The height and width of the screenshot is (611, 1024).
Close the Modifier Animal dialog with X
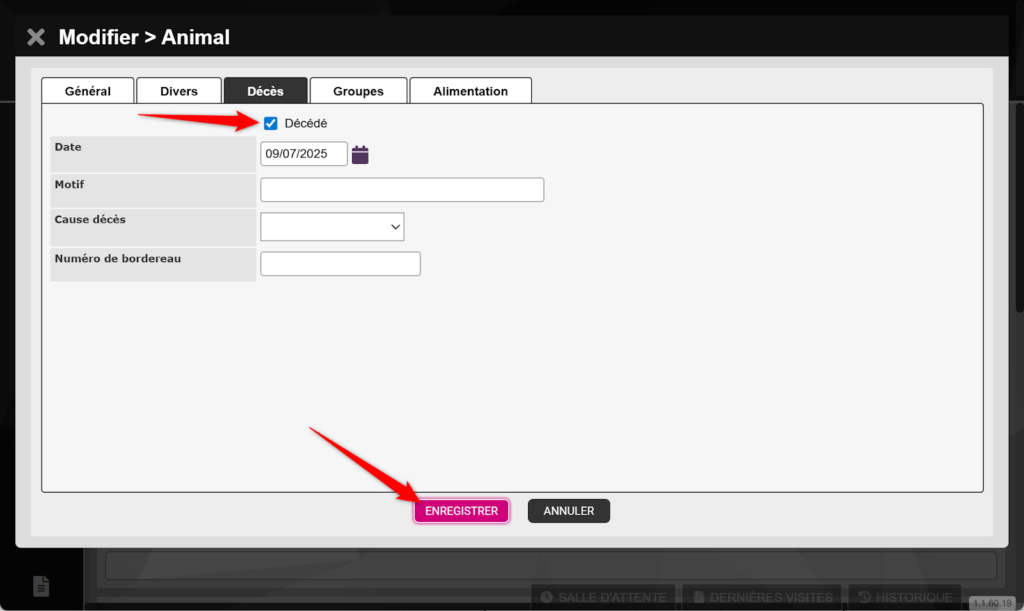tap(36, 38)
